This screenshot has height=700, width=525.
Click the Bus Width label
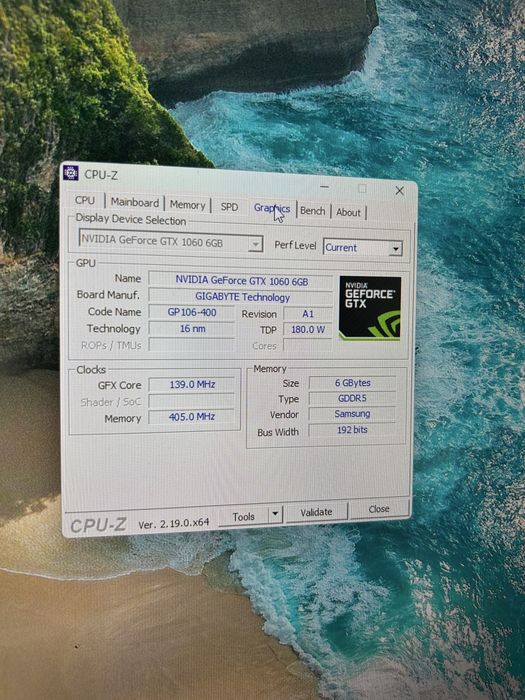pyautogui.click(x=278, y=432)
